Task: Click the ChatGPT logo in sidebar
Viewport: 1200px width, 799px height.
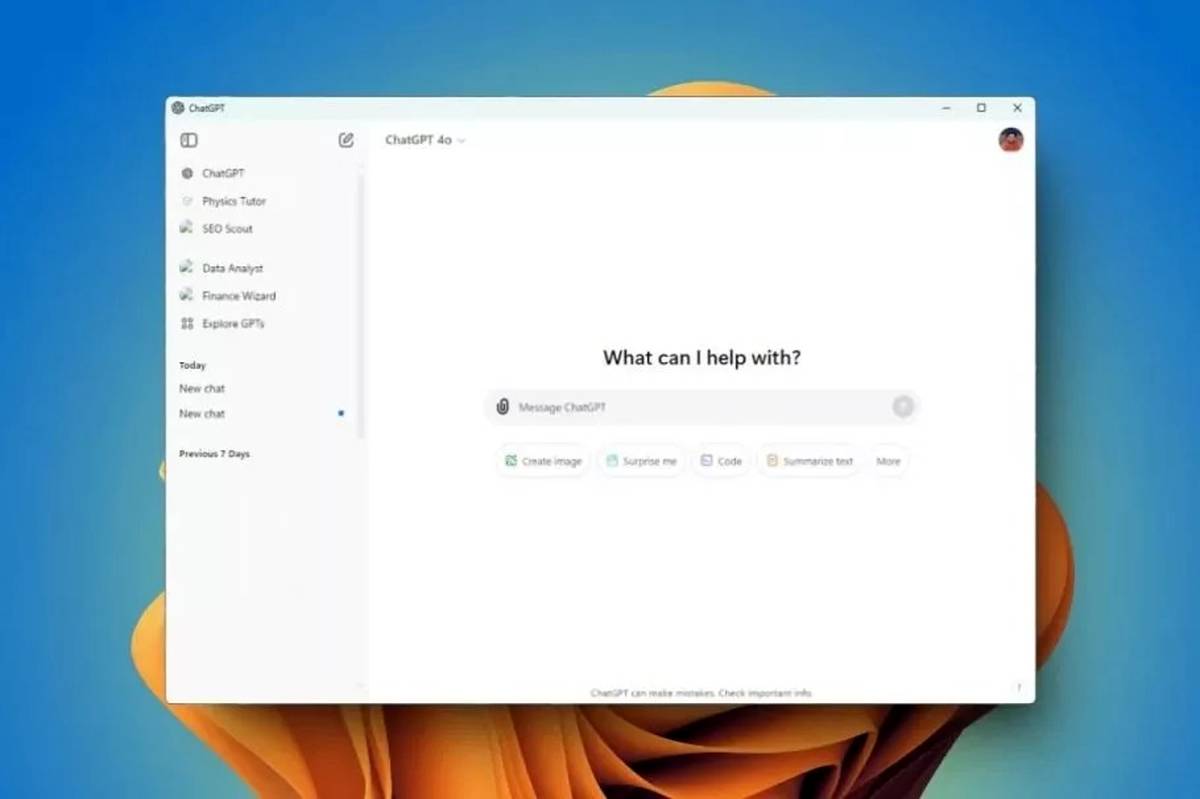Action: [187, 173]
